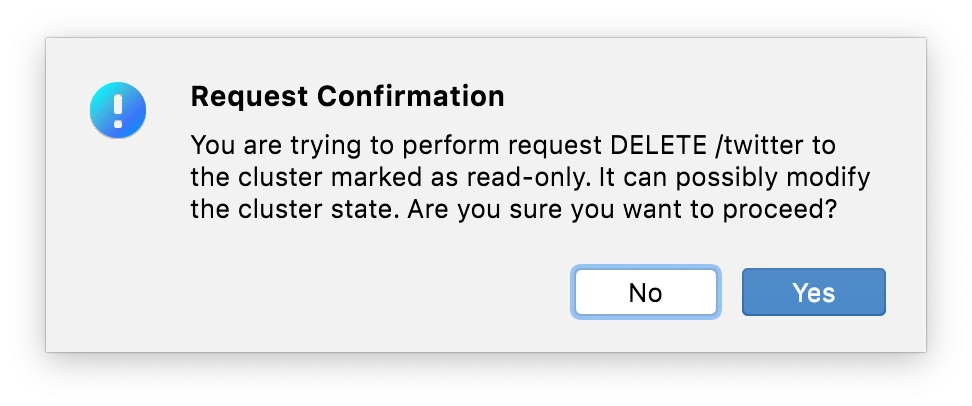This screenshot has width=972, height=406.
Task: Click the blue exclamation alert icon
Action: point(118,110)
